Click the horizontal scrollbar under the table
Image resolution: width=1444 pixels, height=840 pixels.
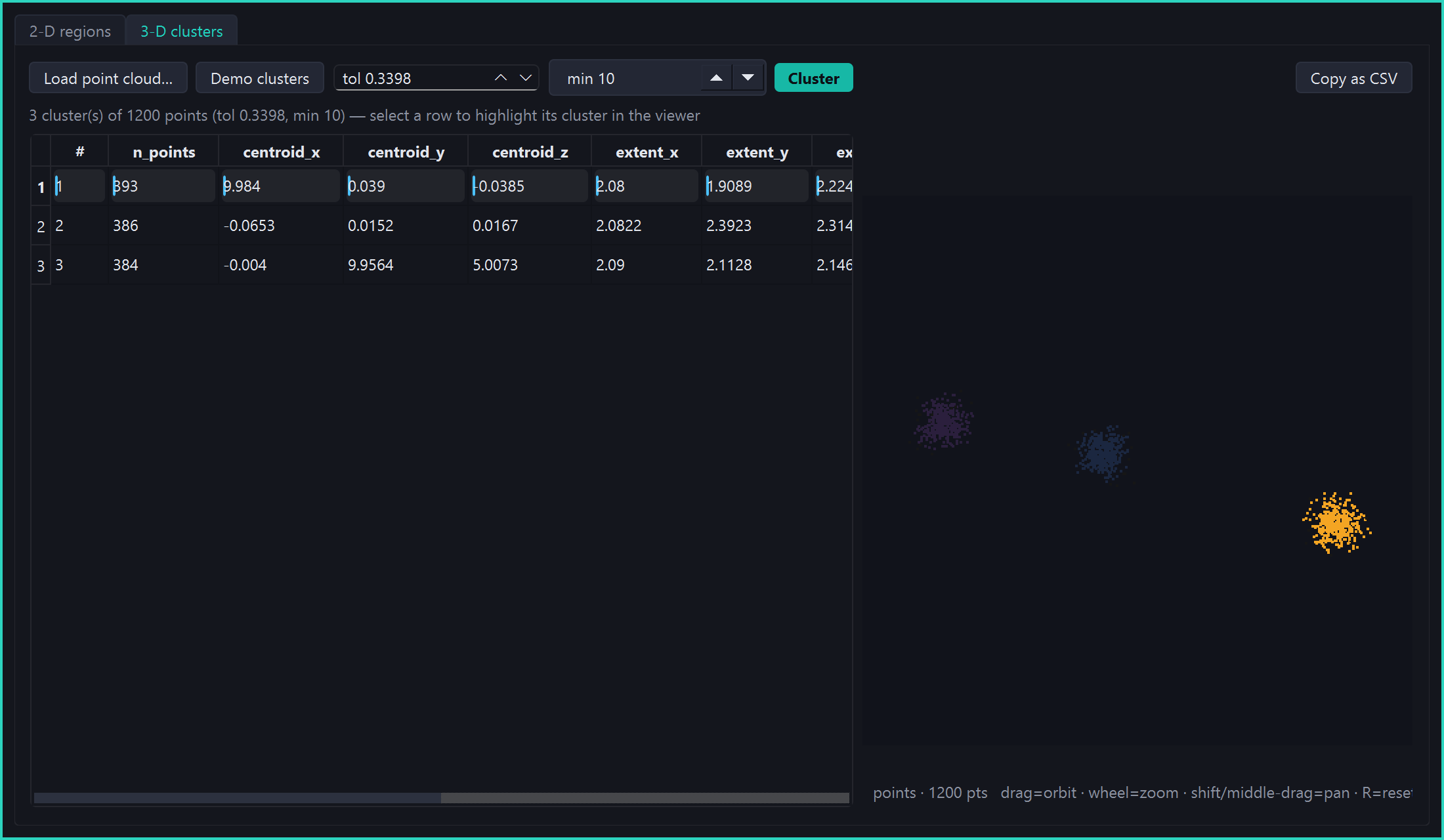[x=442, y=798]
